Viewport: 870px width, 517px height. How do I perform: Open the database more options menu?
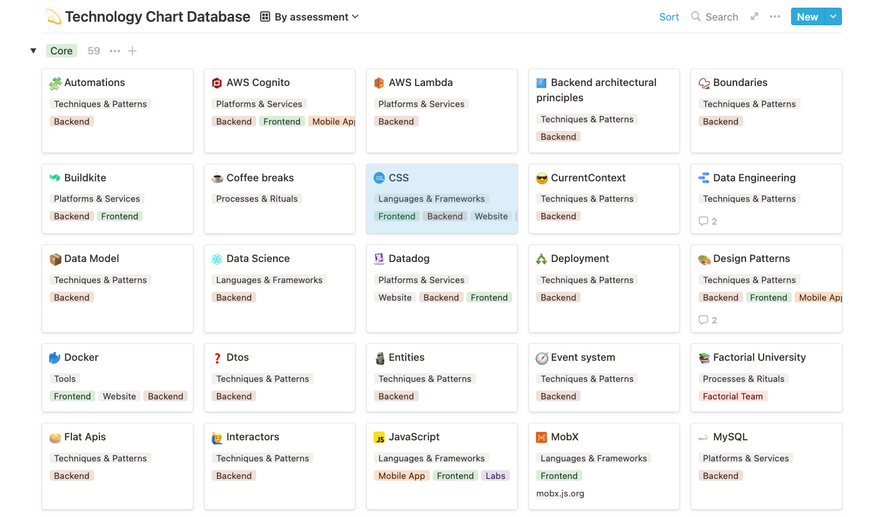tap(775, 17)
